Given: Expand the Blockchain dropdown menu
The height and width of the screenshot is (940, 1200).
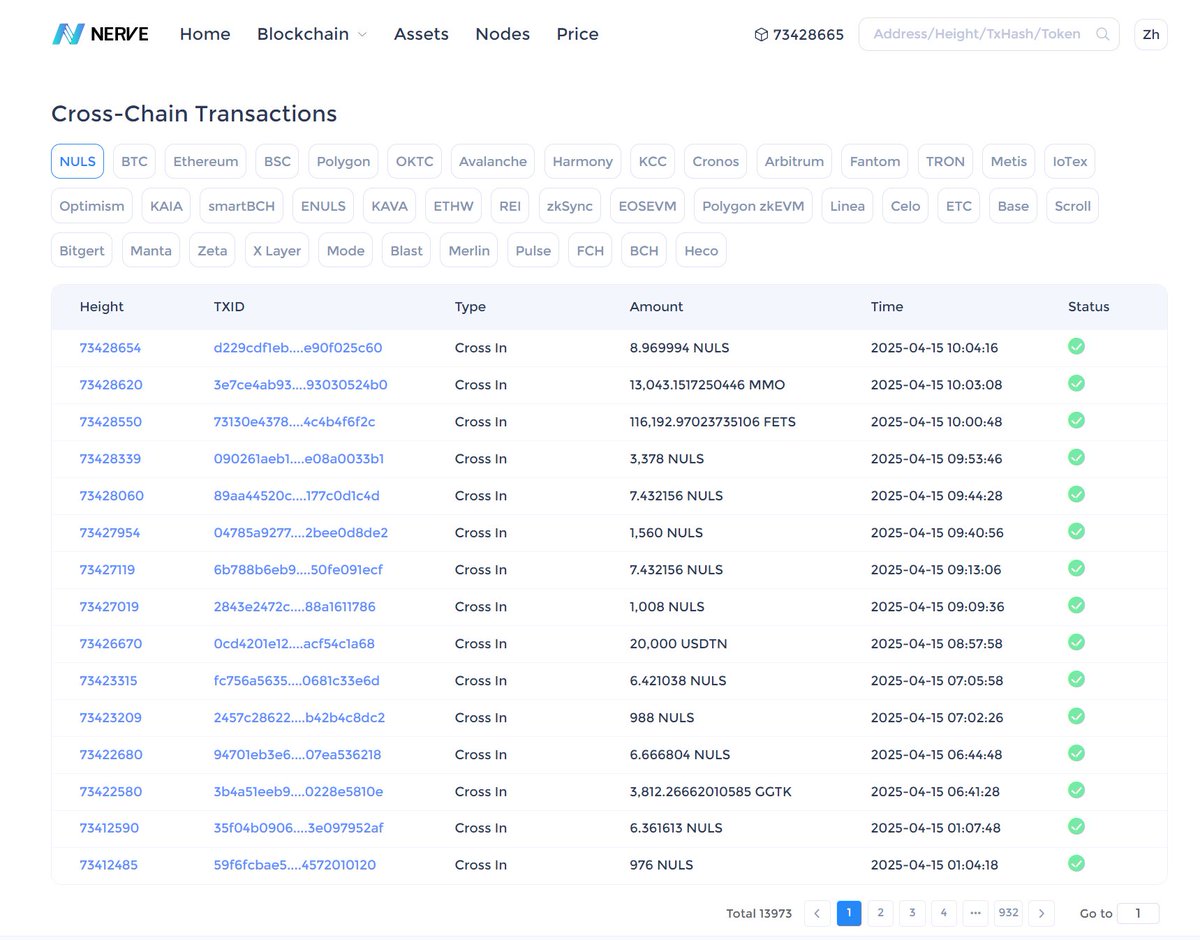Looking at the screenshot, I should pos(312,34).
